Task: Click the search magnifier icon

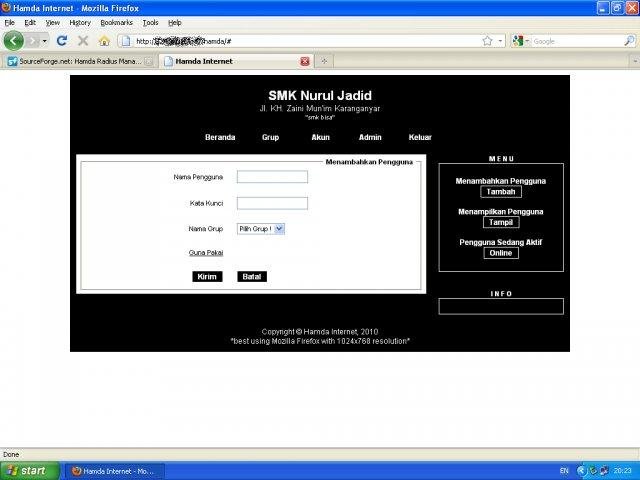Action: pos(629,41)
